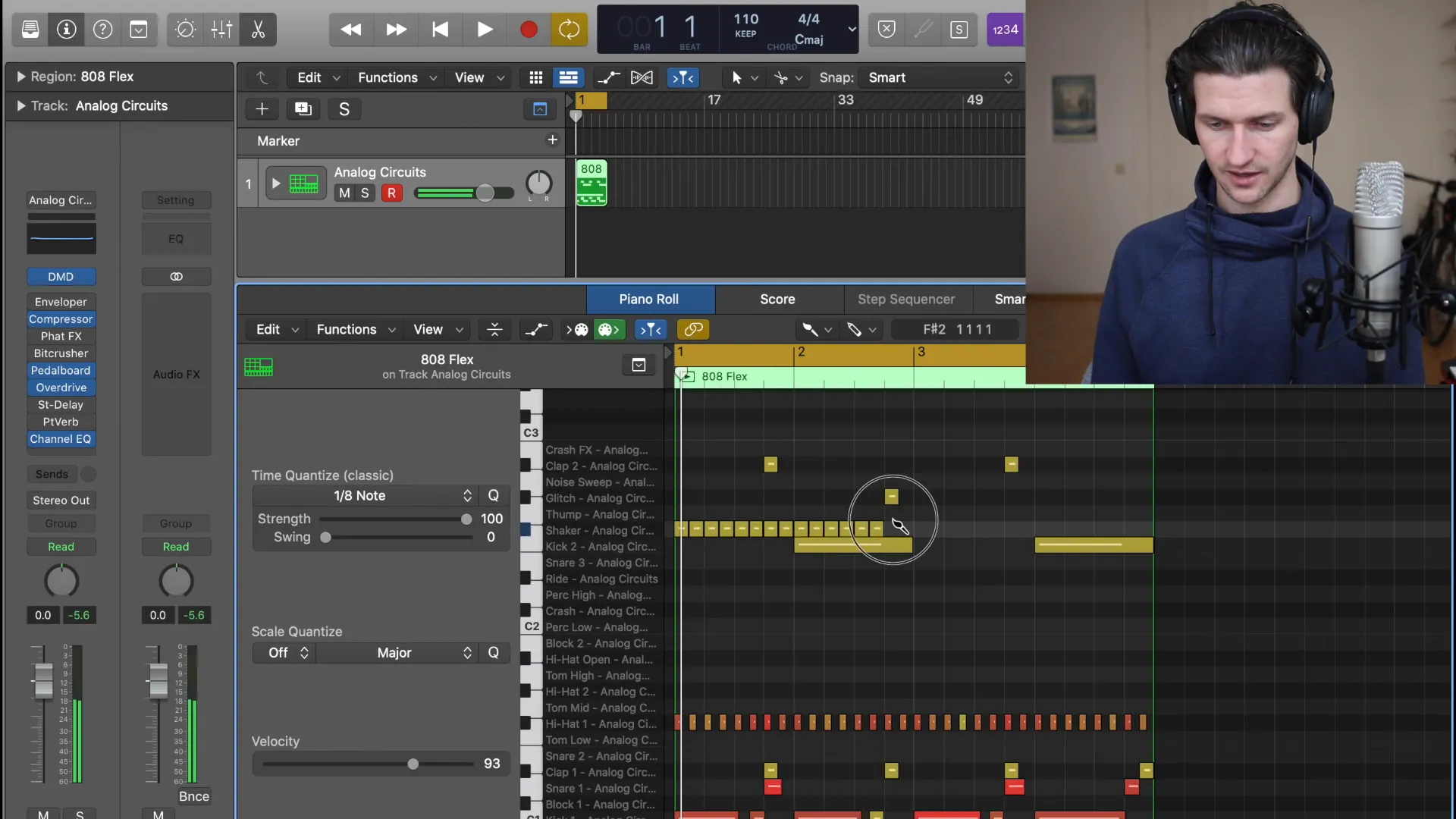Open Time Quantize 1/8 Note dropdown
The image size is (1456, 819).
[x=365, y=496]
